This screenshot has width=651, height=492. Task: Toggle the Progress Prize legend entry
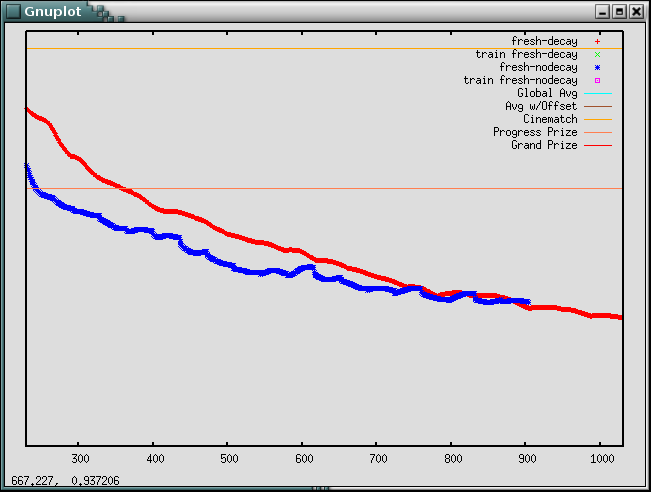[x=535, y=132]
